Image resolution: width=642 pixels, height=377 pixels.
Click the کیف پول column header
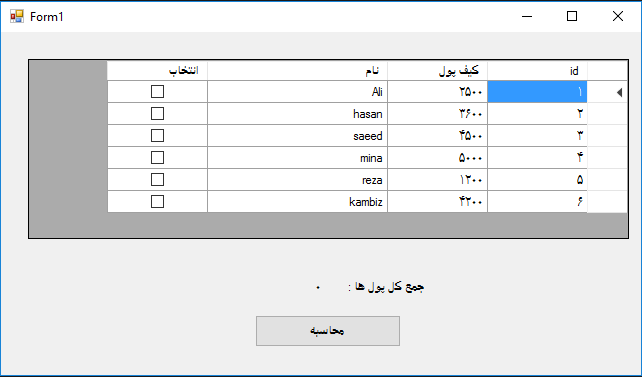point(437,71)
